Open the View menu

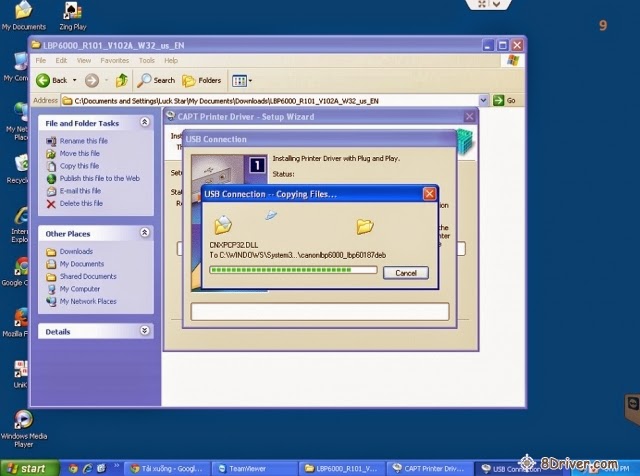point(84,60)
